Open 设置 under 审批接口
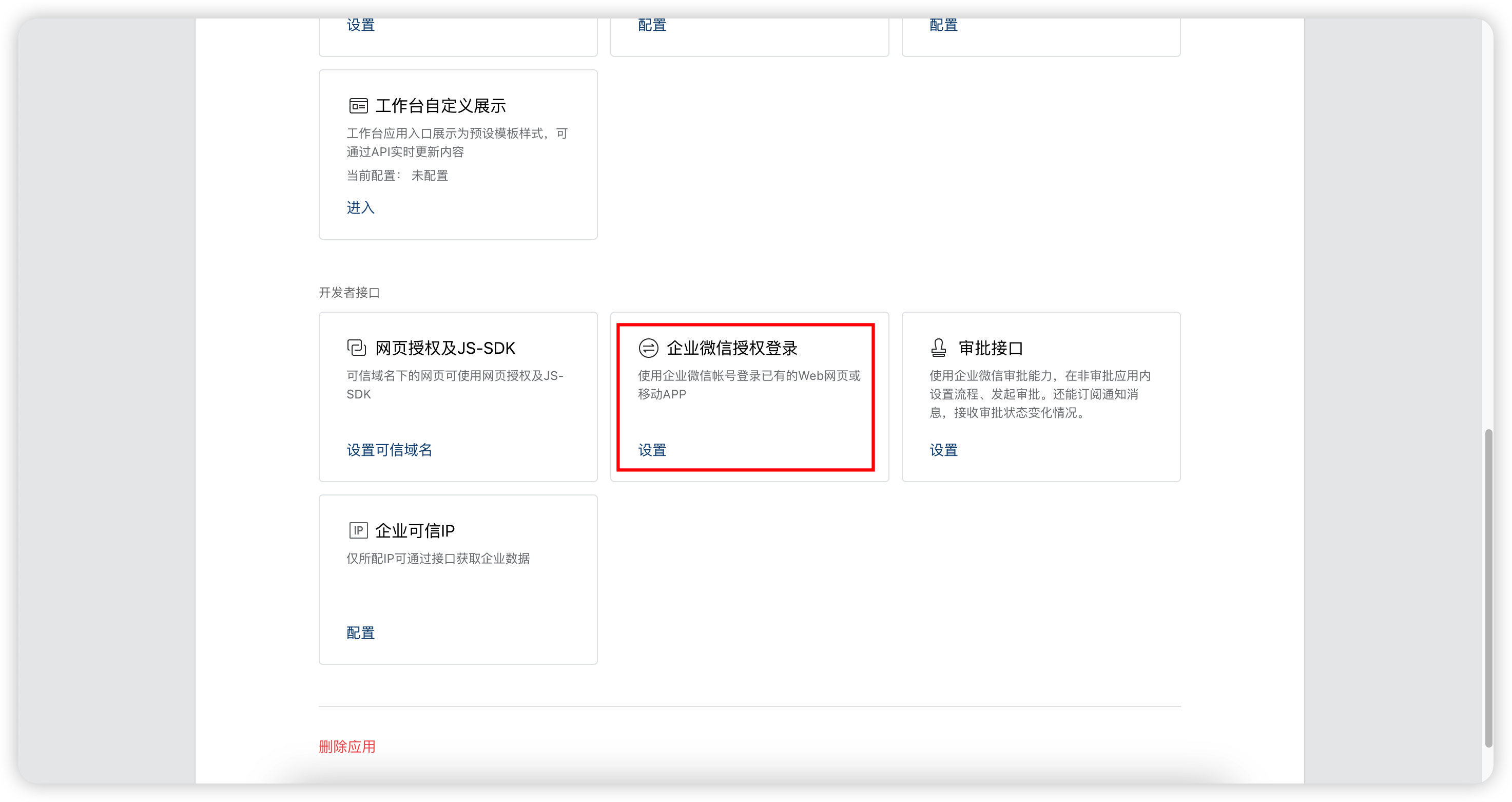 pyautogui.click(x=943, y=450)
